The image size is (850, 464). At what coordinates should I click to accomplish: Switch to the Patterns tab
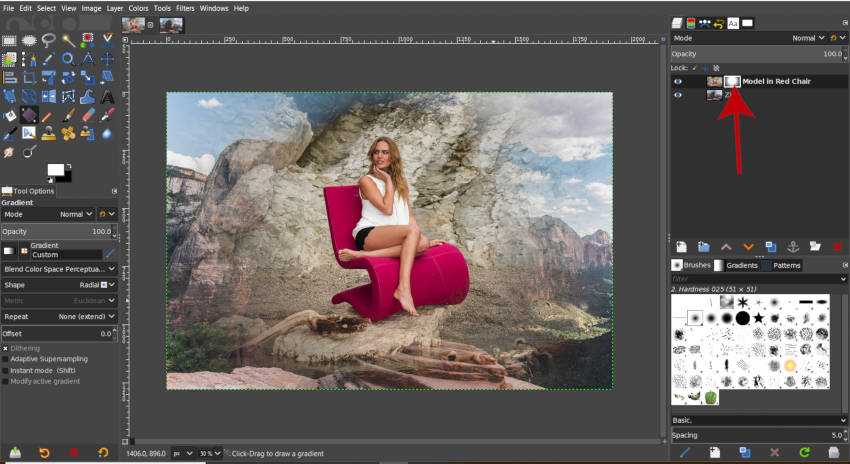click(787, 265)
